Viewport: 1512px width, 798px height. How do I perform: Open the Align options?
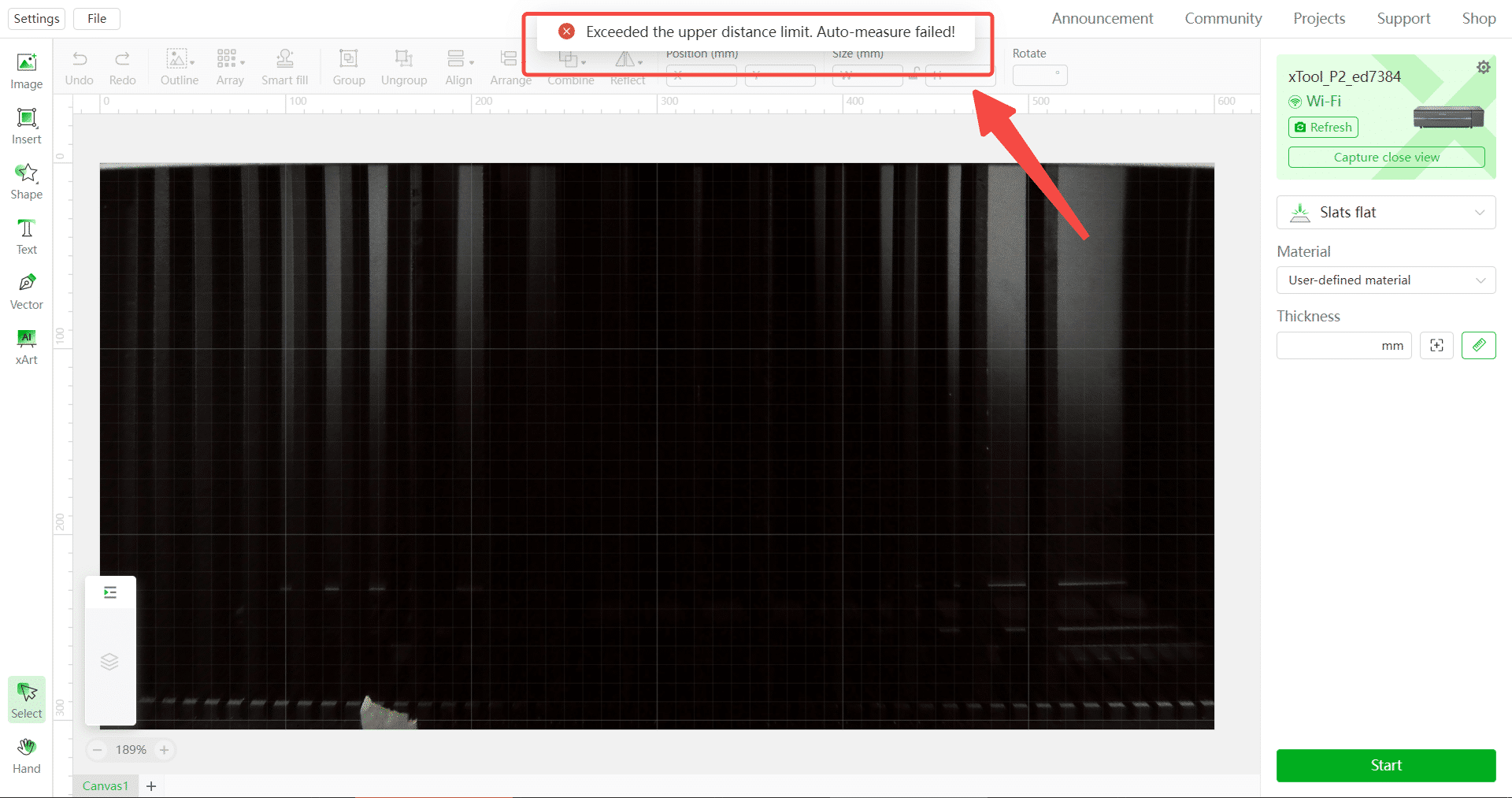[459, 68]
